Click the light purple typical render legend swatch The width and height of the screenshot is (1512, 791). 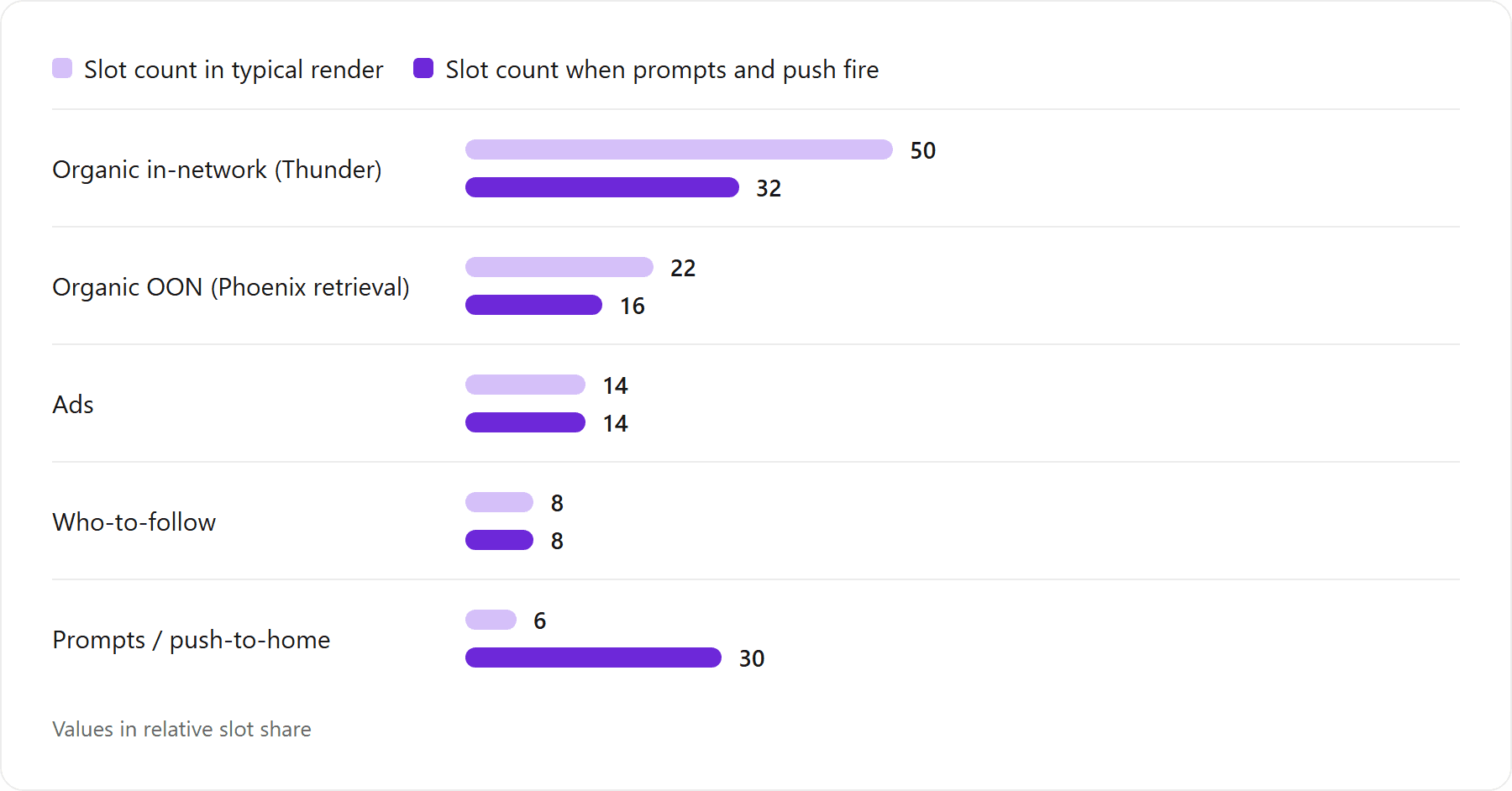coord(62,68)
